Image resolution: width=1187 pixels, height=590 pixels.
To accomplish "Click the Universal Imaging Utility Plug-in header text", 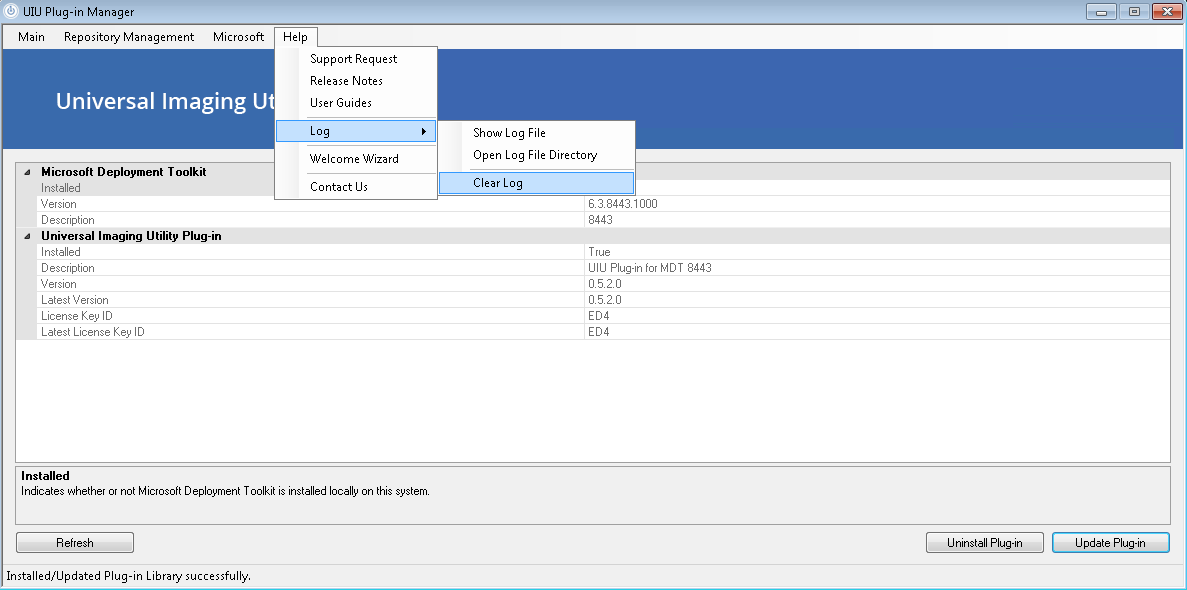I will click(131, 236).
